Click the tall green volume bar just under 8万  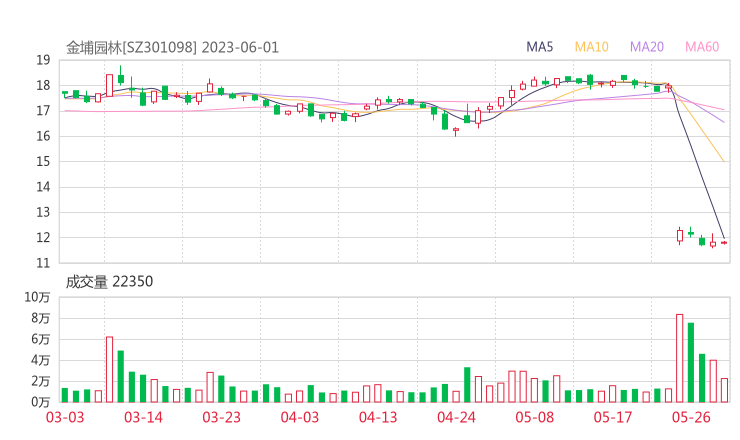click(x=691, y=363)
